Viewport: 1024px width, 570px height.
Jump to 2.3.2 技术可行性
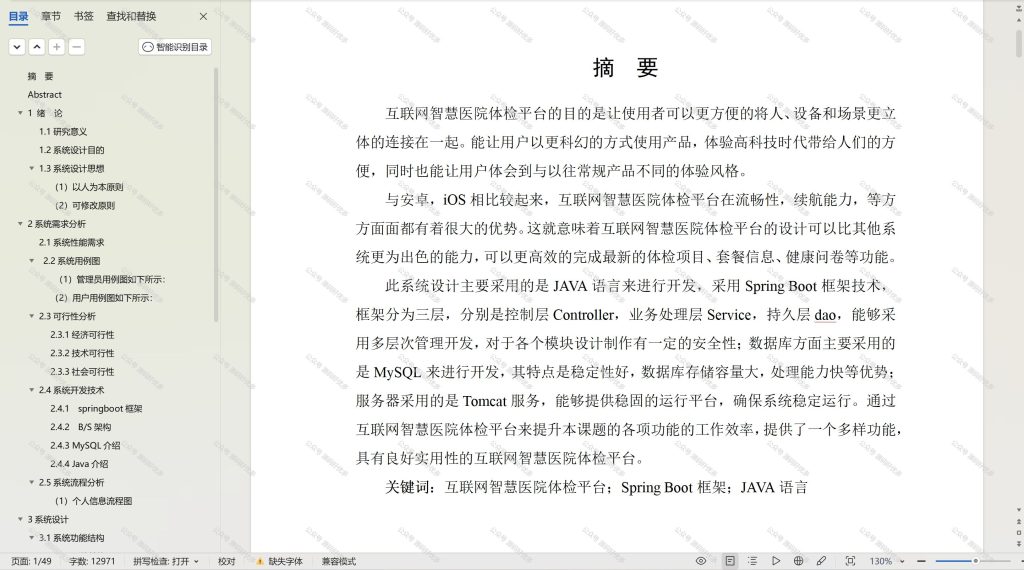pos(82,353)
